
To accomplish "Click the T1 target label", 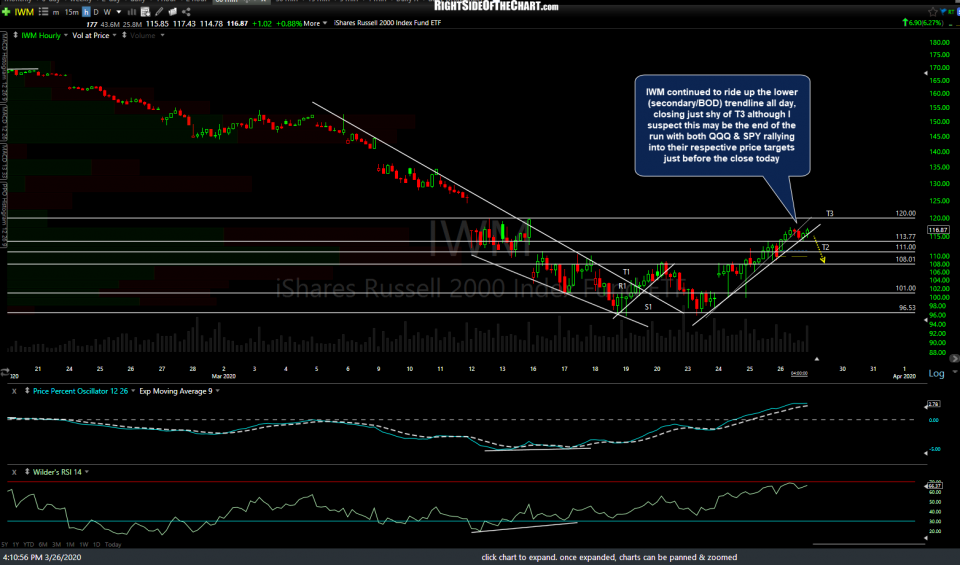I will coord(626,272).
